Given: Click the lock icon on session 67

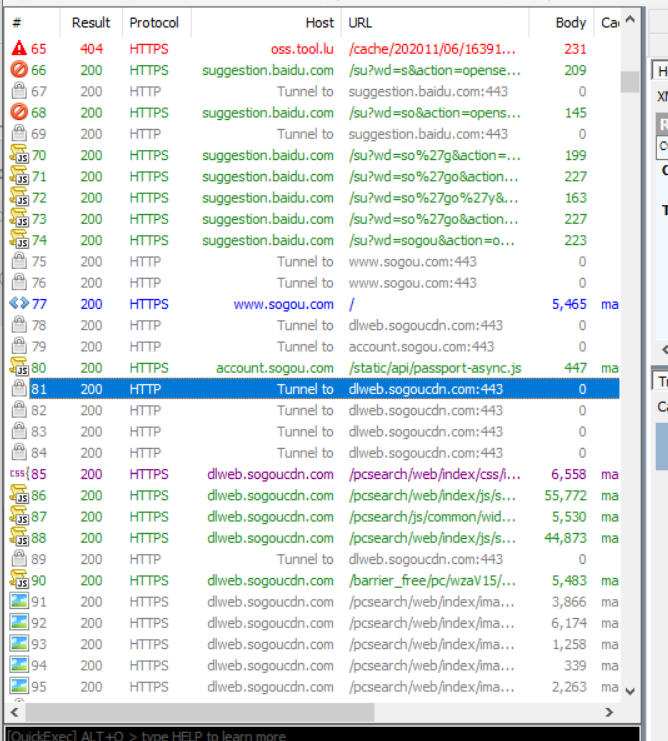Looking at the screenshot, I should [x=19, y=91].
